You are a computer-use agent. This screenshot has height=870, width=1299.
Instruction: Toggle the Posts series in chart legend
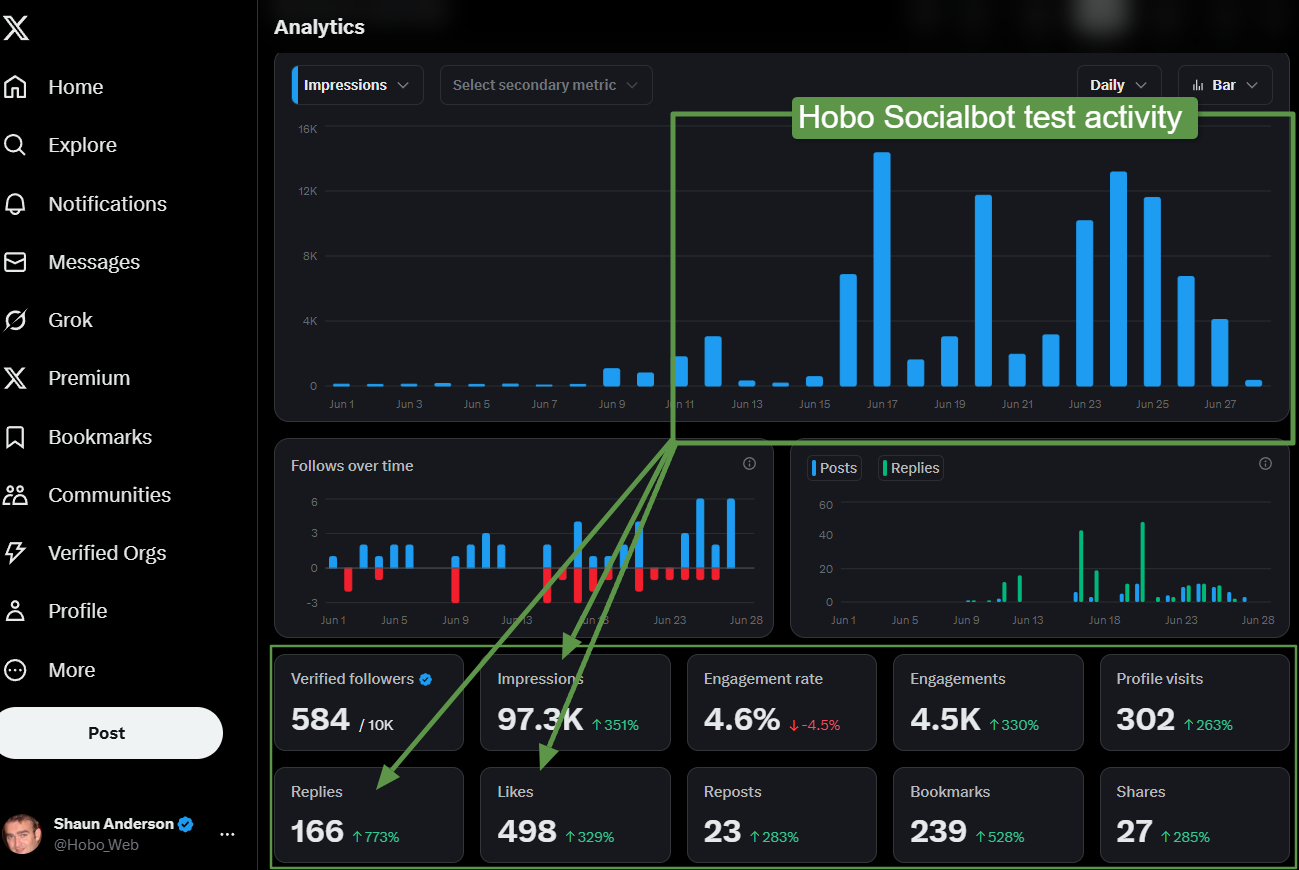tap(835, 468)
